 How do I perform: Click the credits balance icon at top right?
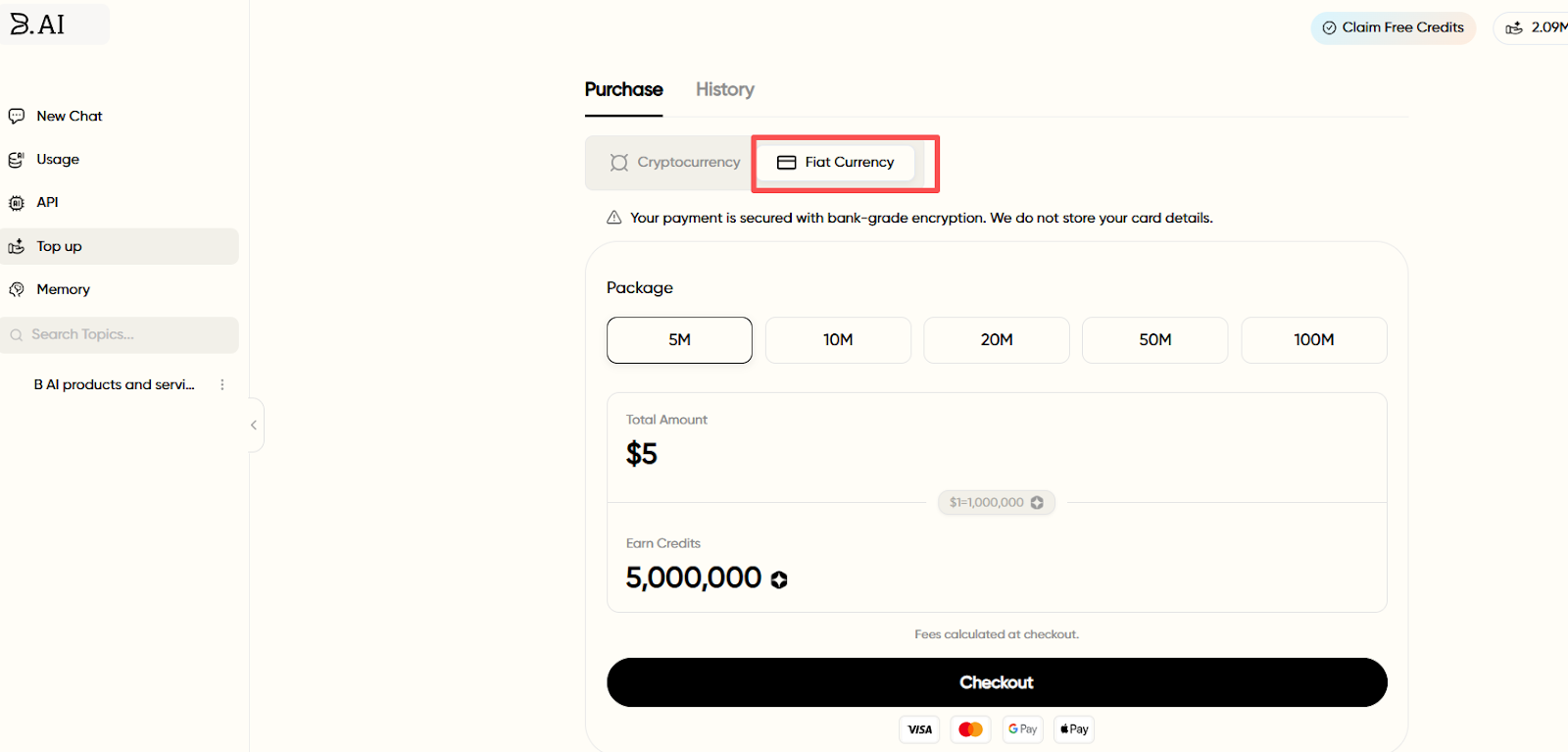1514,27
